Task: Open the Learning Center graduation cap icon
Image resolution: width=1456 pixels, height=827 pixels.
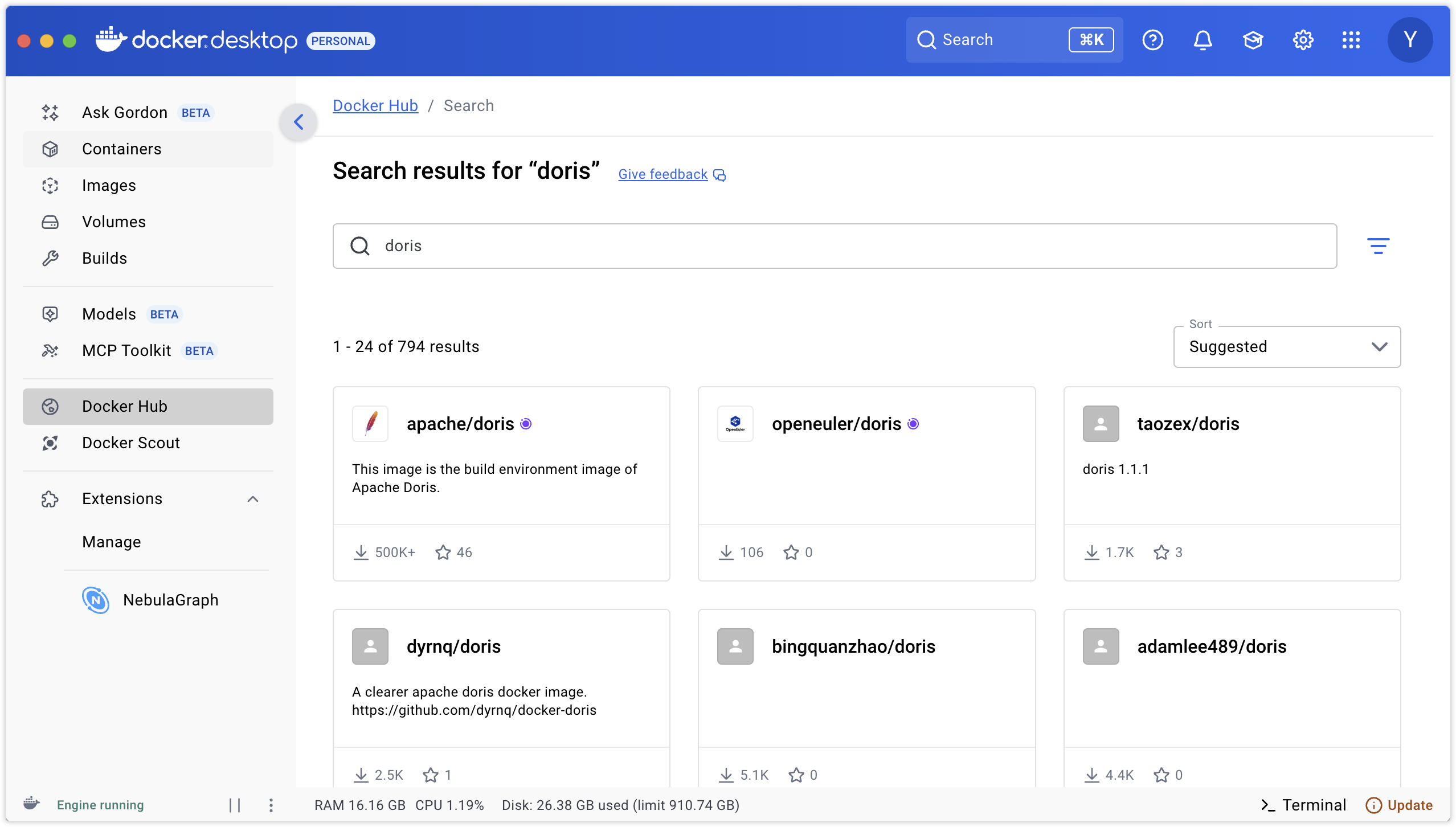Action: (1253, 40)
